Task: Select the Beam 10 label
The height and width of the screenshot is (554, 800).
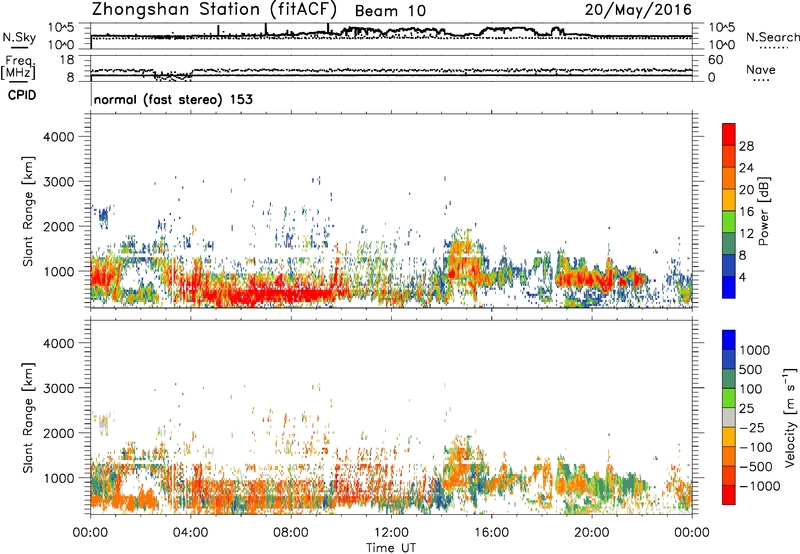Action: (x=390, y=11)
